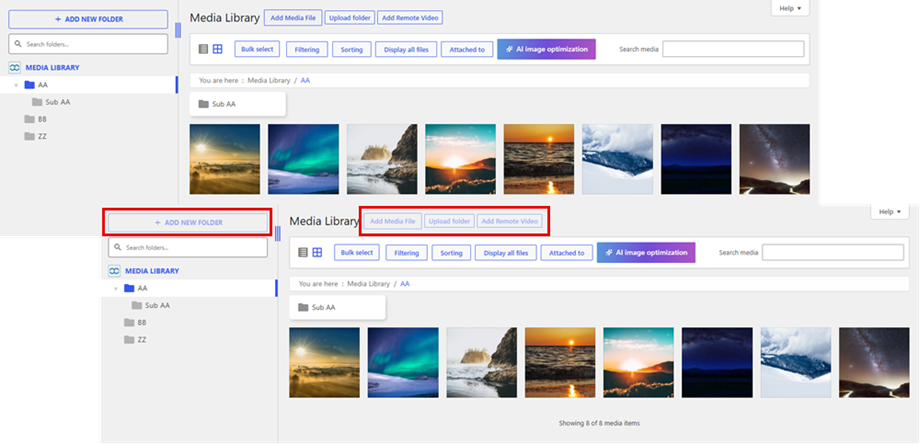Viewport: 920px width, 444px height.
Task: Click blue AA folder icon in top screenshot tree
Action: pyautogui.click(x=29, y=85)
